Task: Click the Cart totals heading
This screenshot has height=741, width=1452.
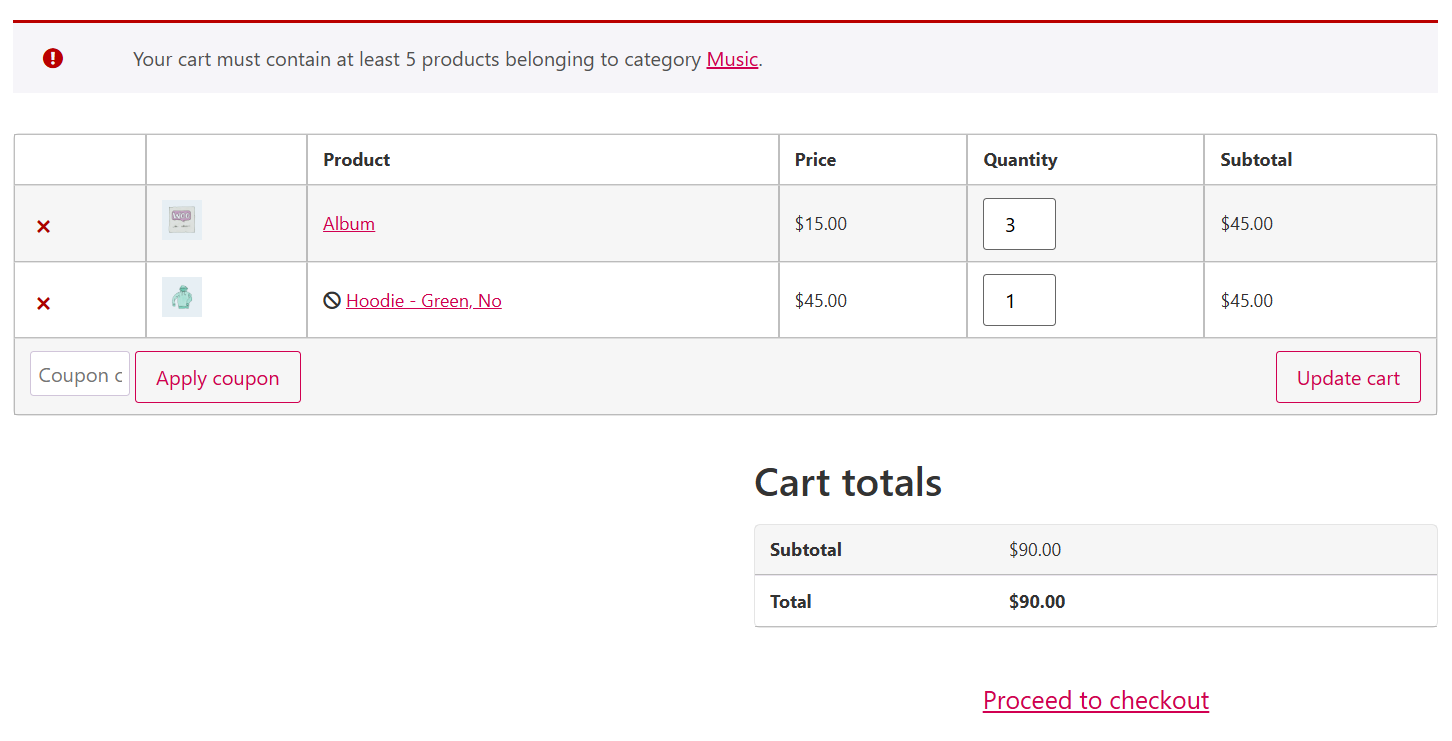Action: (x=848, y=483)
